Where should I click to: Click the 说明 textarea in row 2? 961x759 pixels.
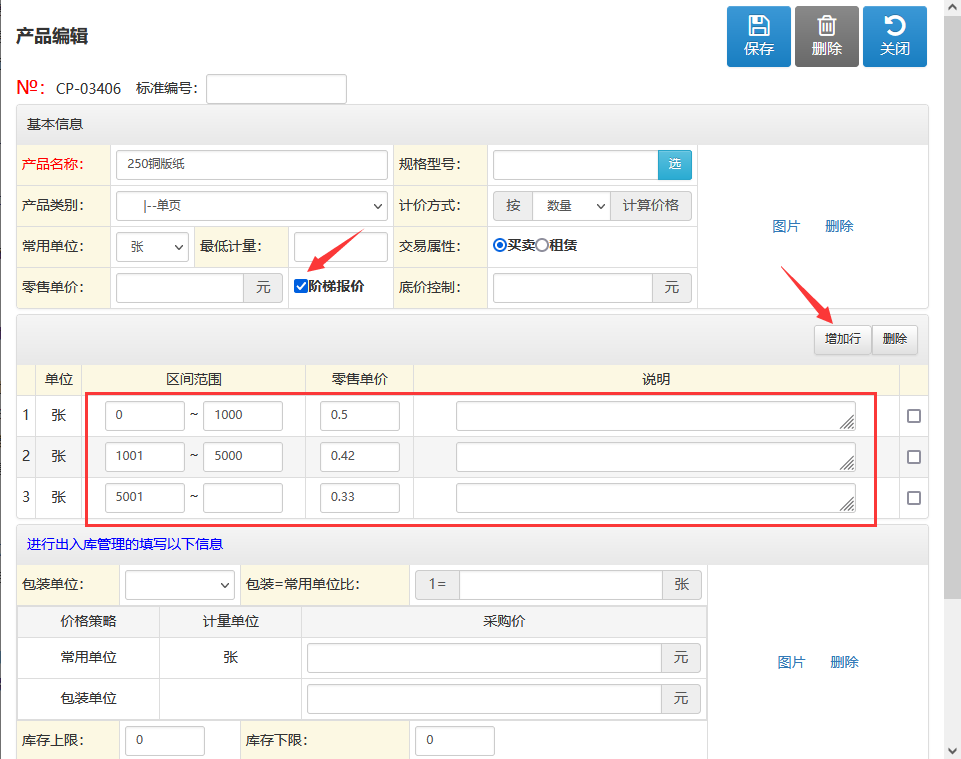[656, 457]
